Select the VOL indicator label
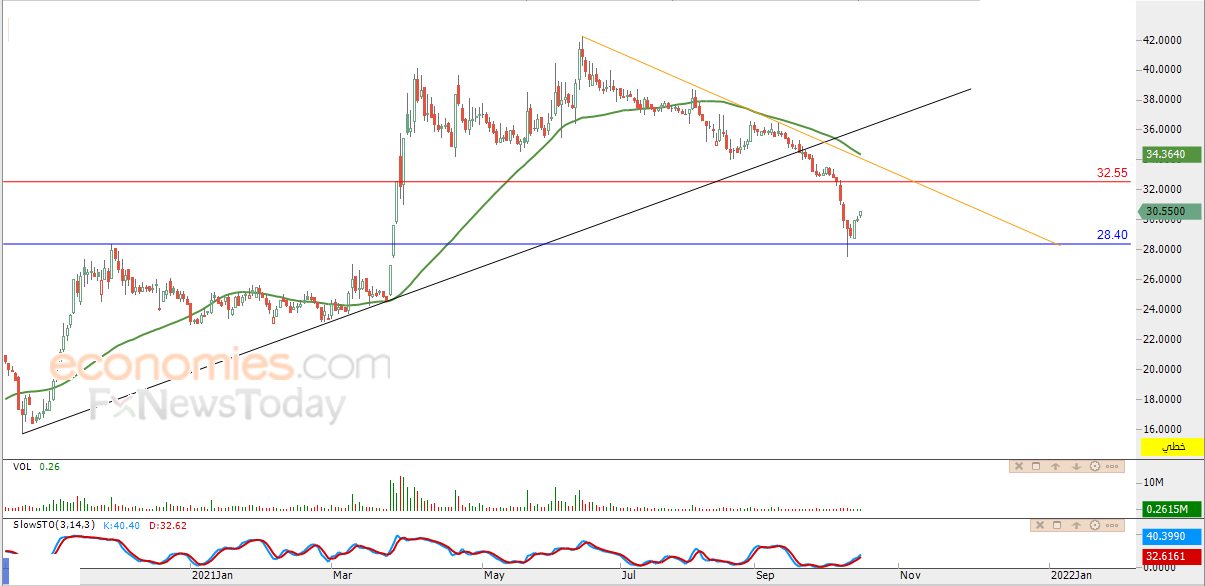 tap(21, 466)
